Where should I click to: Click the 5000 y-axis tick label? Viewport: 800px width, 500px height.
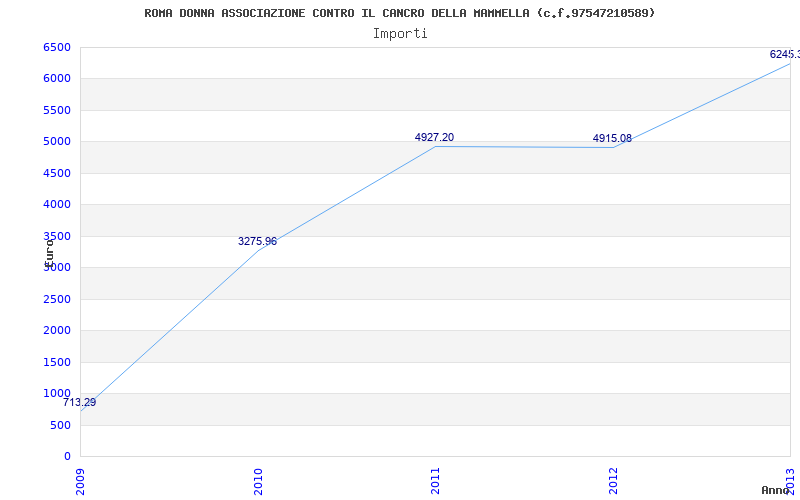pos(57,142)
